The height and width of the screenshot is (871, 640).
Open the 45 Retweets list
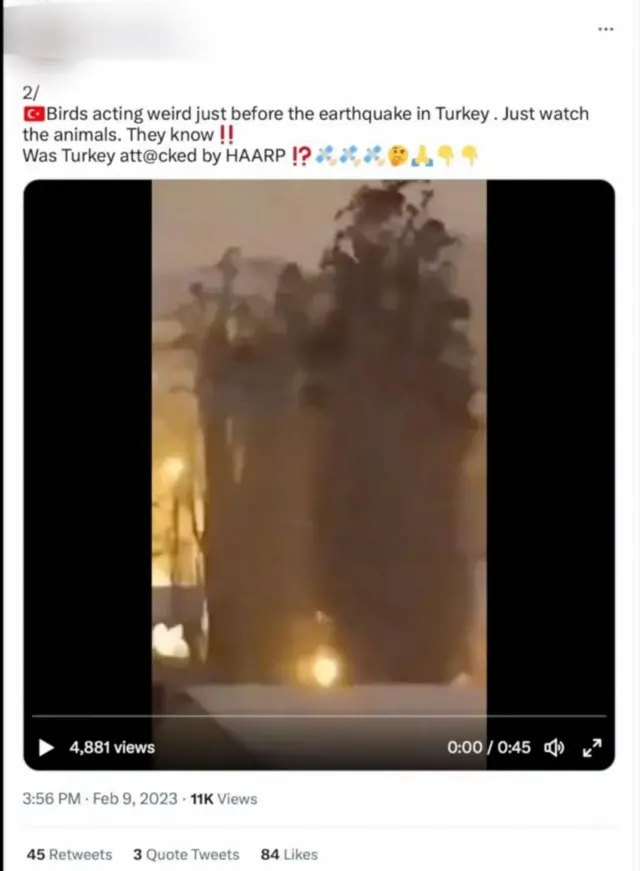[69, 854]
